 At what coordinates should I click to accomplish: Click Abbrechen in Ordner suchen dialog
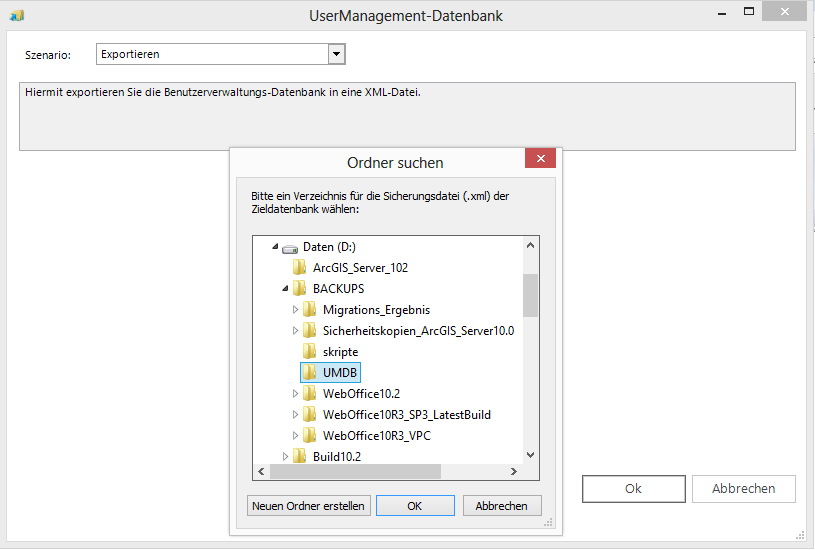[x=502, y=505]
